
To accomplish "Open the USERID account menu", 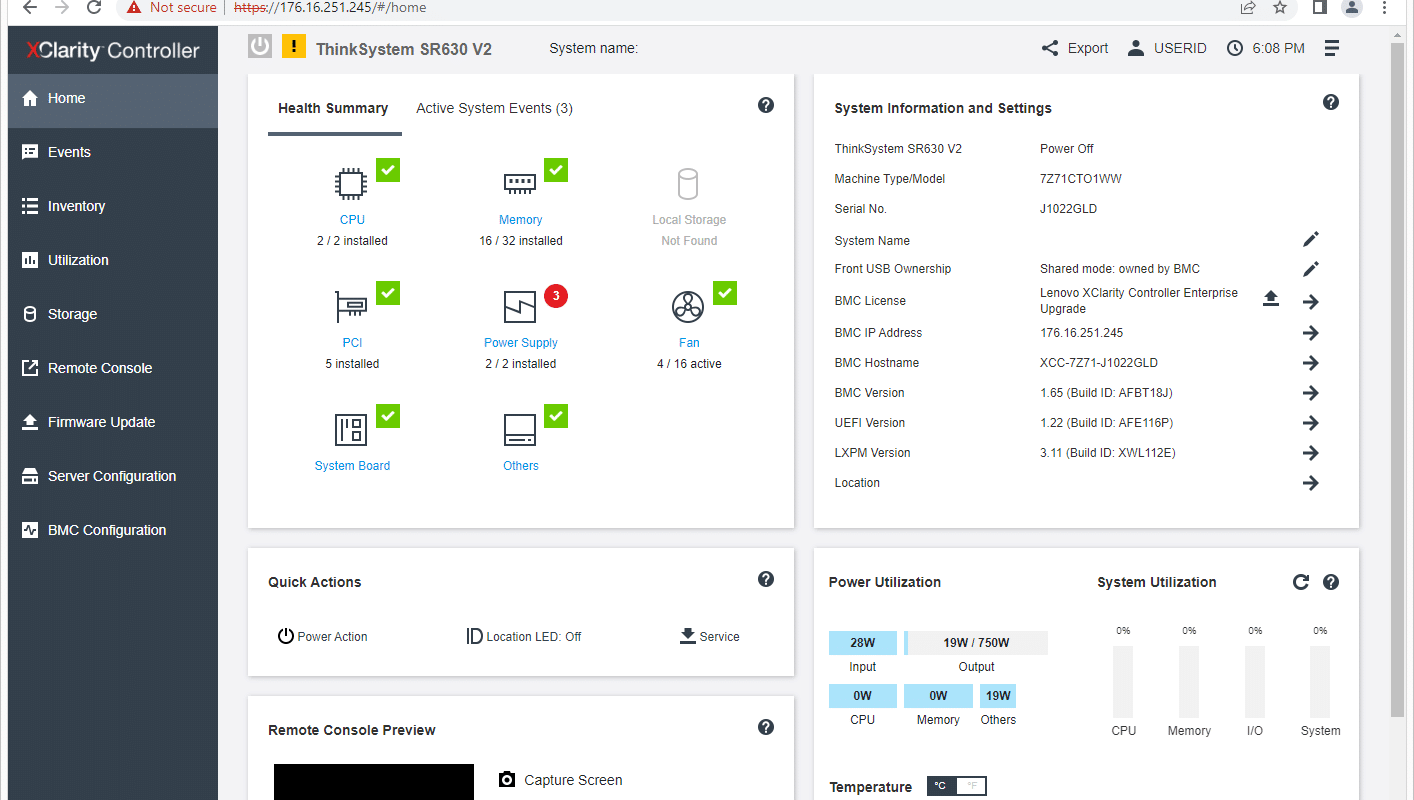I will [1167, 48].
